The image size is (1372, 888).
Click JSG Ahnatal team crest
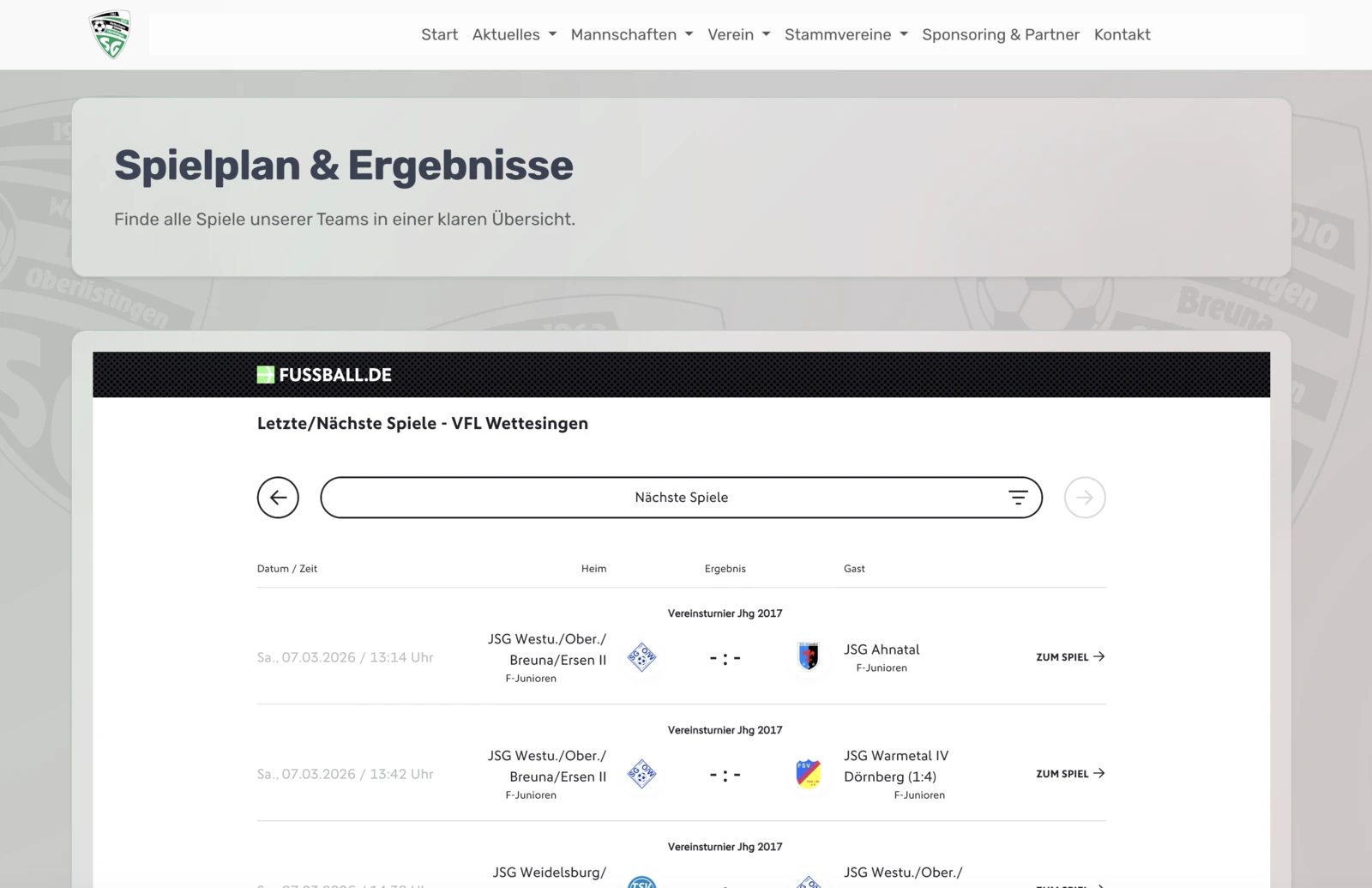808,657
